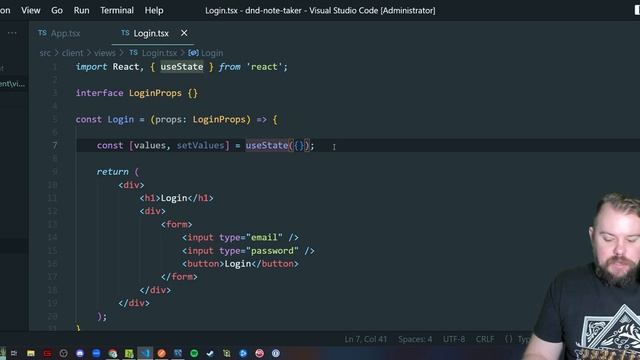This screenshot has height=360, width=640.
Task: Open the Help menu
Action: (154, 10)
